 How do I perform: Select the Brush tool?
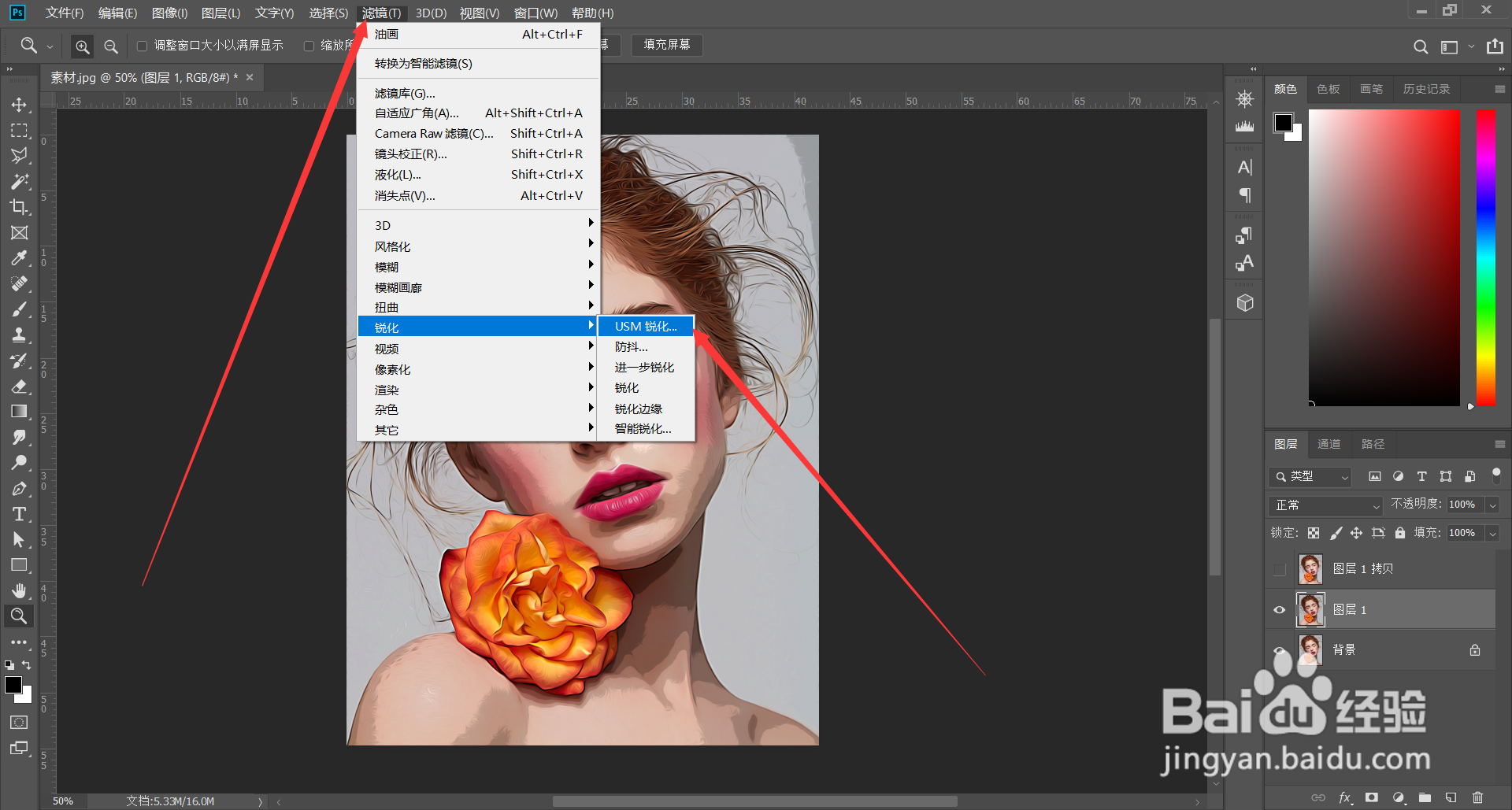click(19, 309)
